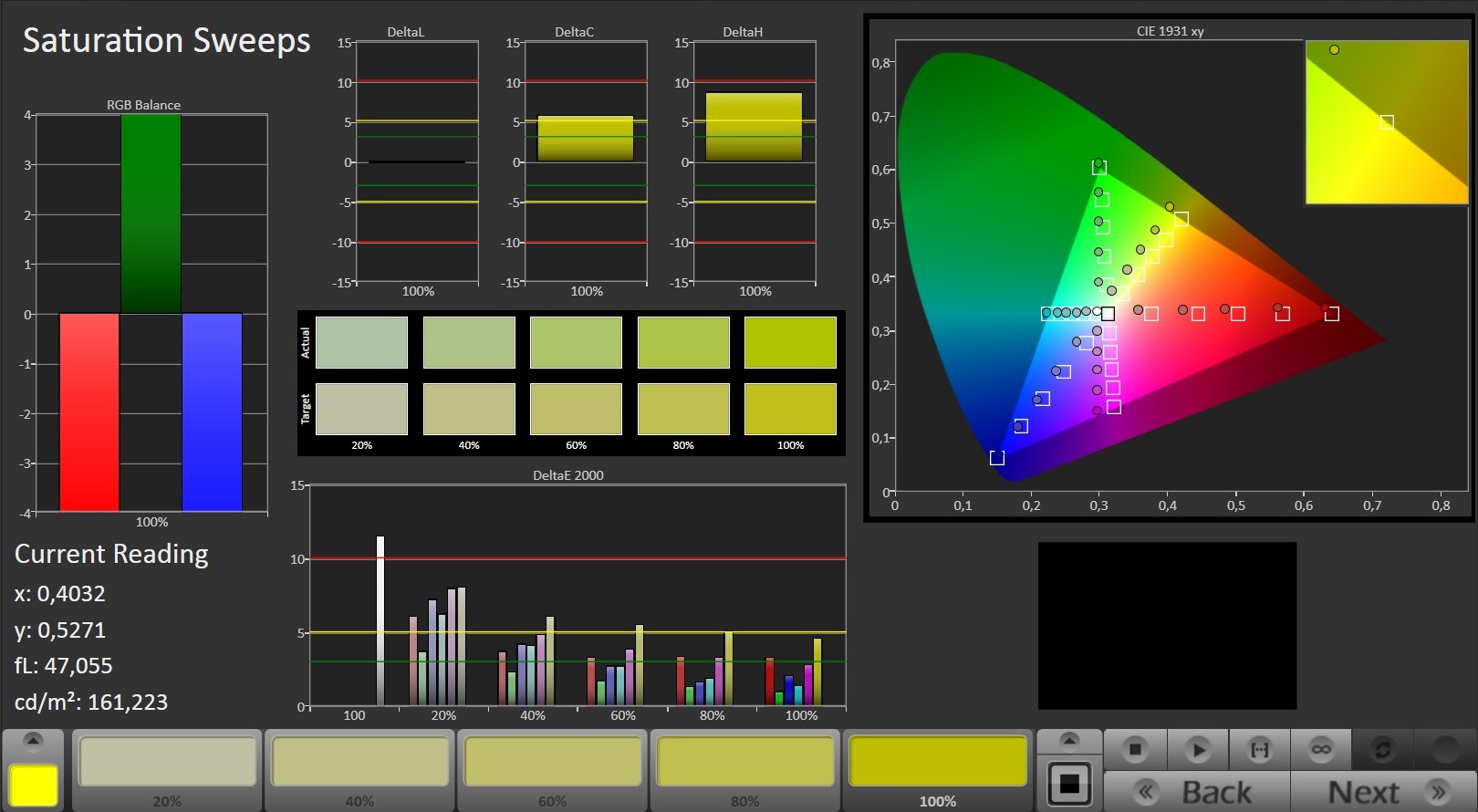Click the tall white 100 bar in DeltaE 2000

(x=380, y=620)
